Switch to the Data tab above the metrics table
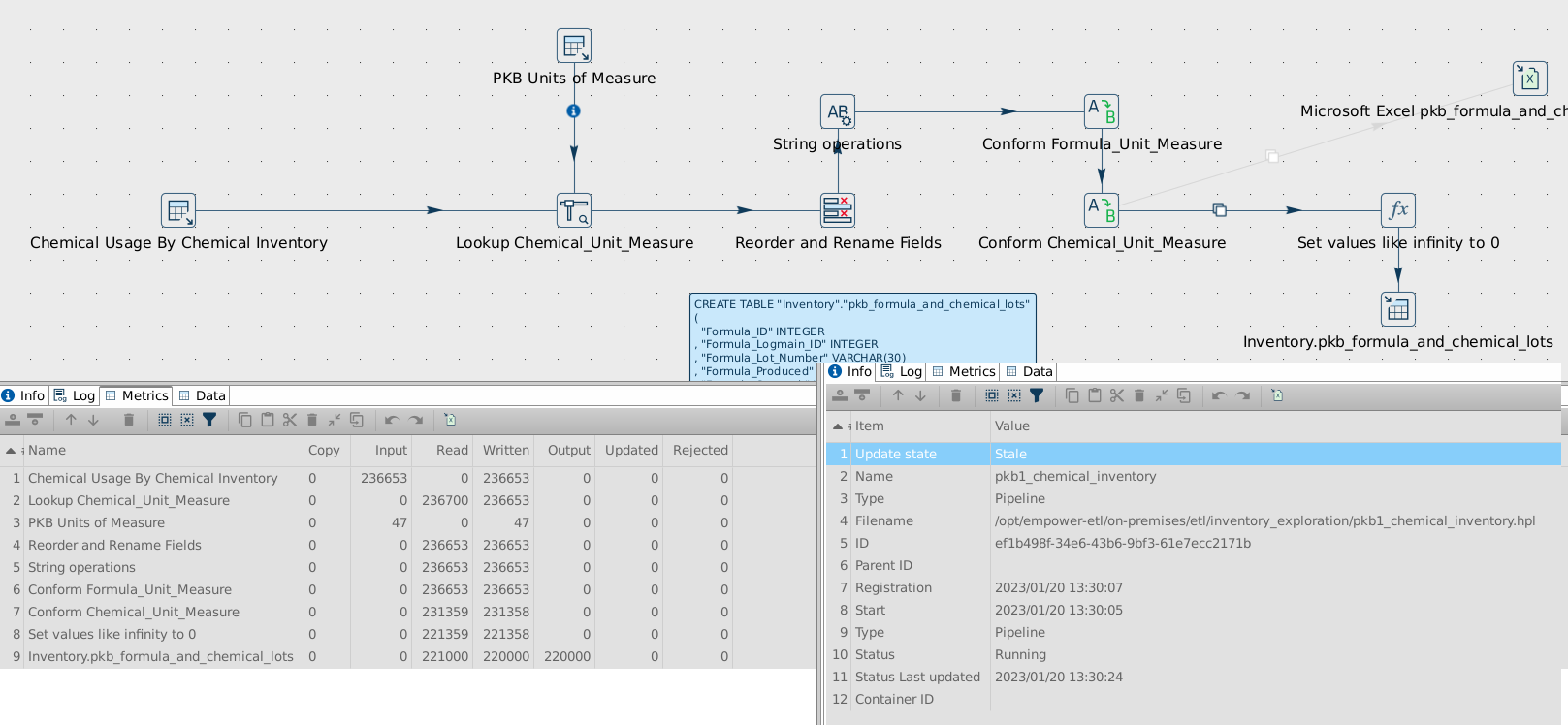Viewport: 1568px width, 725px height. click(203, 395)
